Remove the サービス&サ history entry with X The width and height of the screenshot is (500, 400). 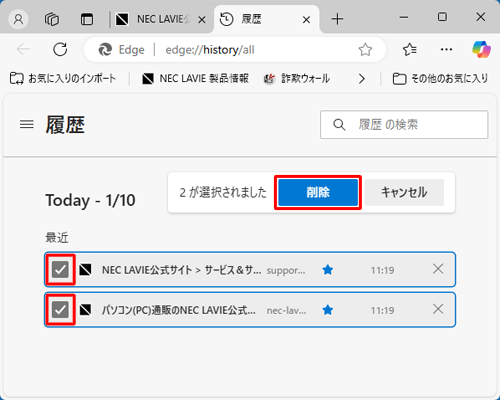(x=438, y=269)
